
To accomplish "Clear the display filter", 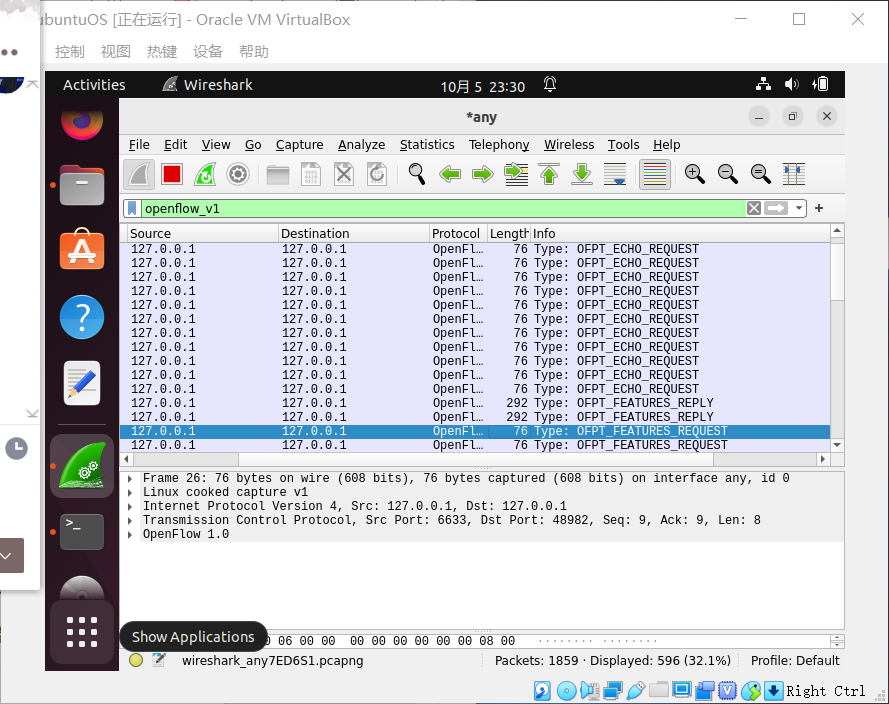I will (753, 209).
